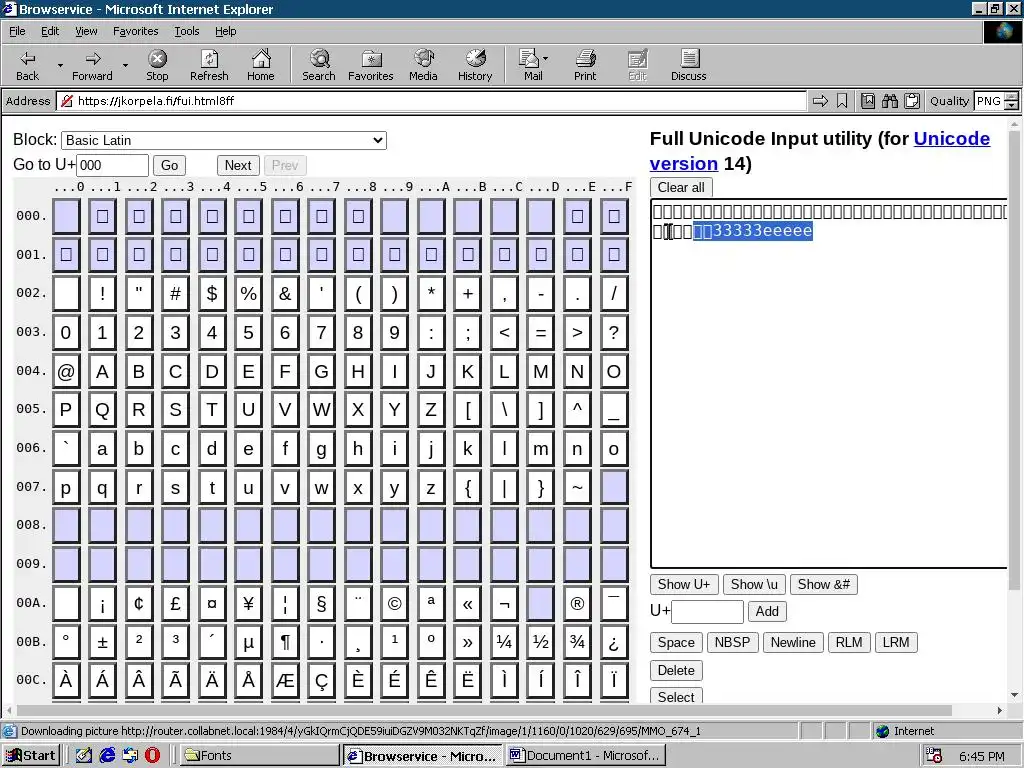1024x768 pixels.
Task: Open the Mail dropdown arrow
Action: pyautogui.click(x=545, y=59)
